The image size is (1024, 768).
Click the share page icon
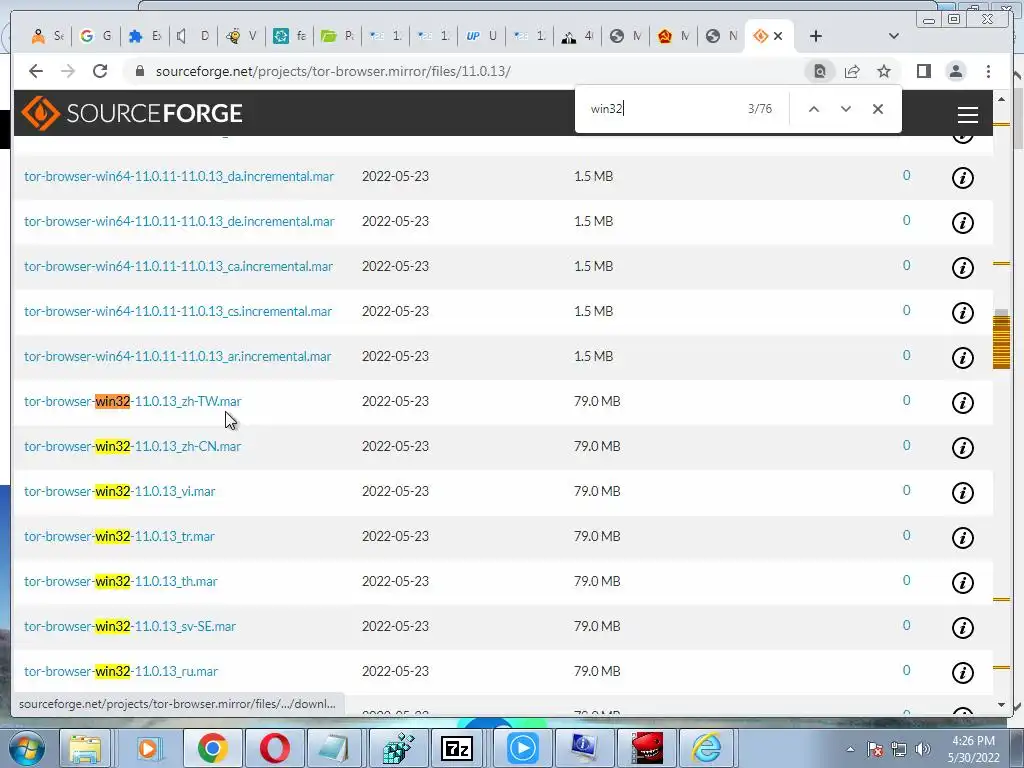[x=852, y=71]
